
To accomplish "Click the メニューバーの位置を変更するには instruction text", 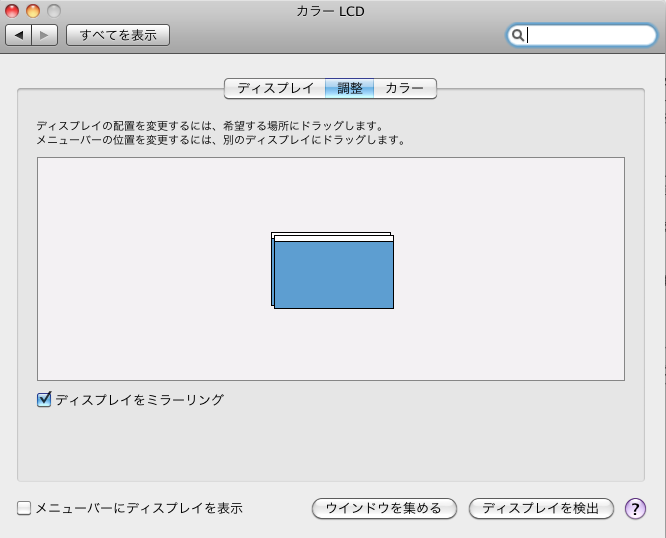I will (x=221, y=140).
